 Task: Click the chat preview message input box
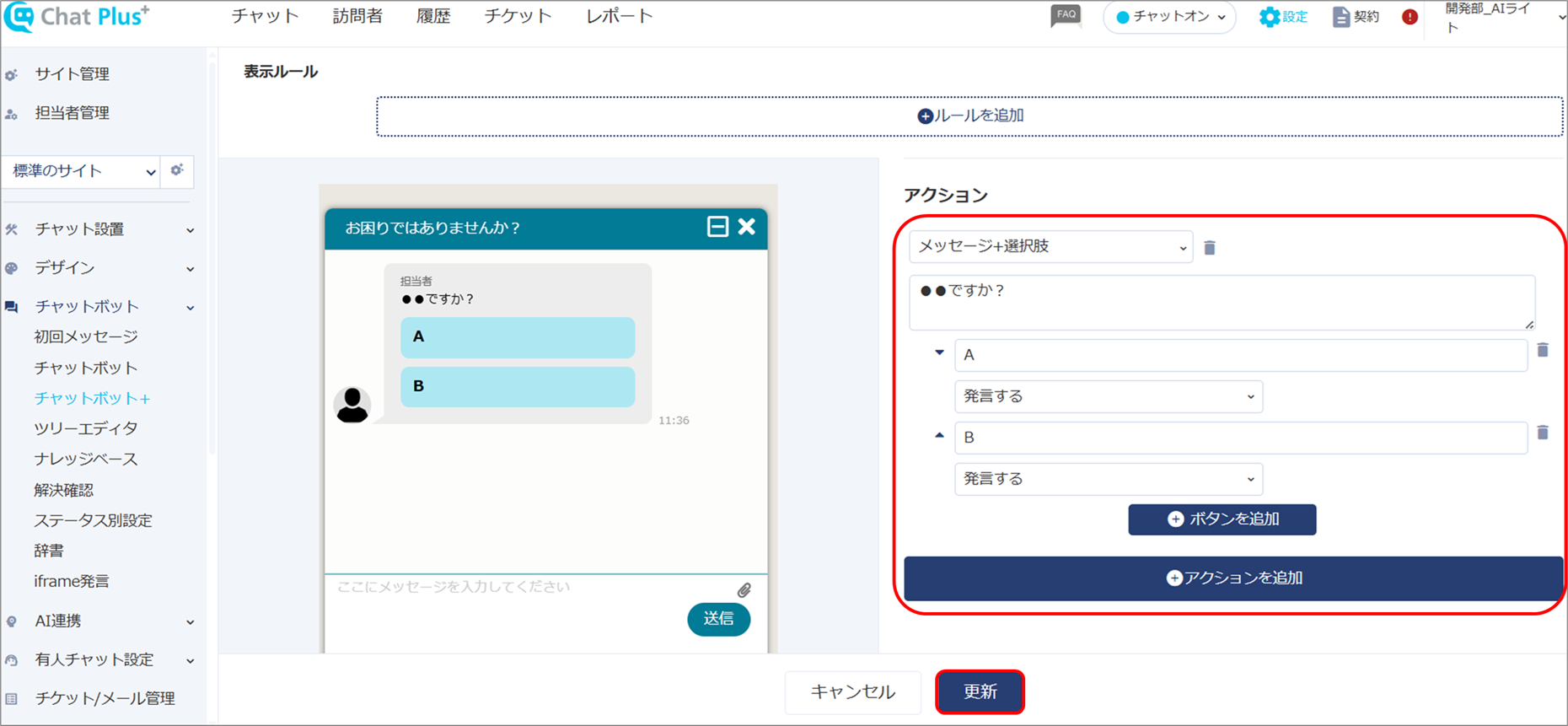coord(531,588)
